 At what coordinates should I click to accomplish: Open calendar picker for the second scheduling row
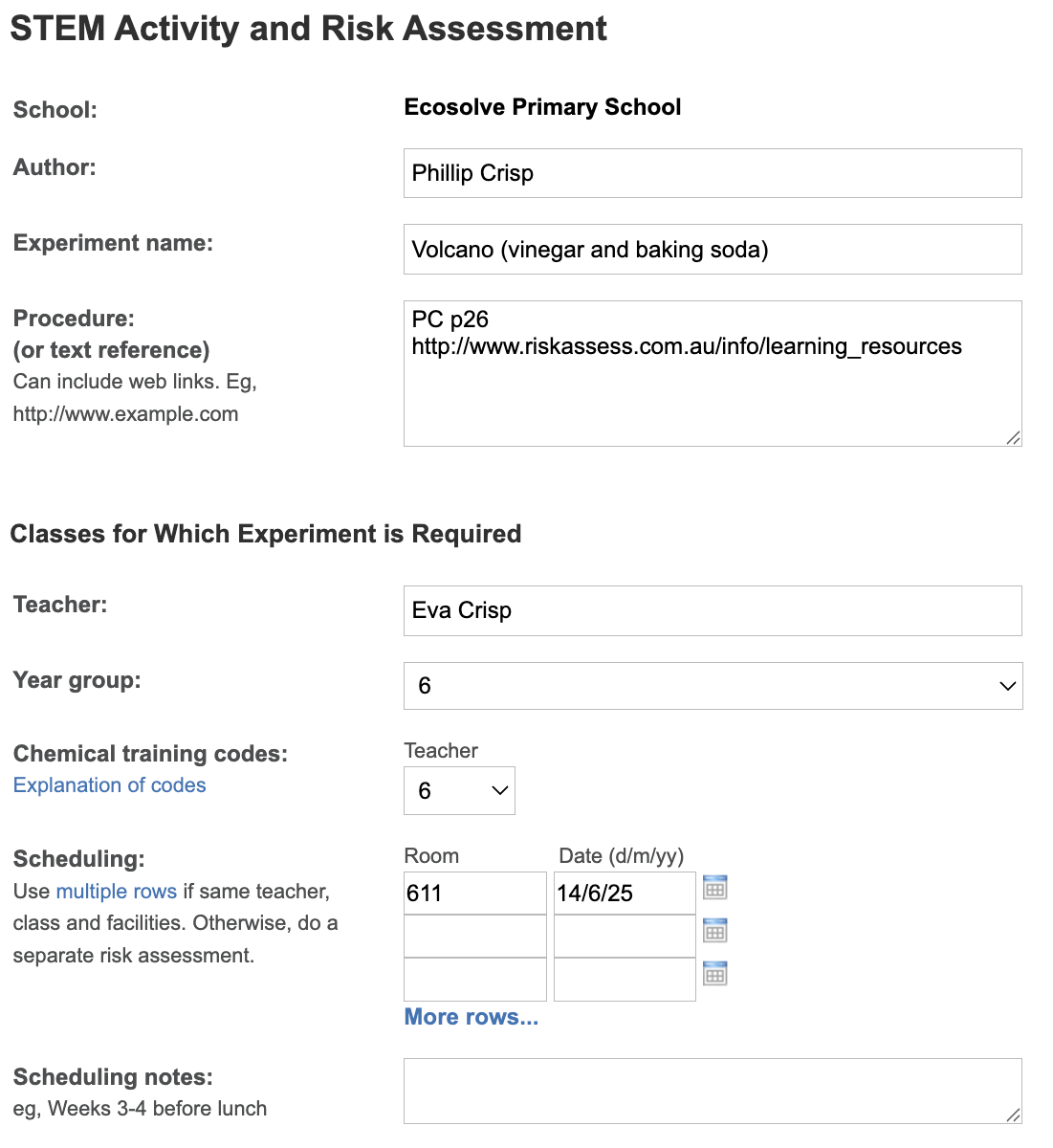(x=714, y=930)
